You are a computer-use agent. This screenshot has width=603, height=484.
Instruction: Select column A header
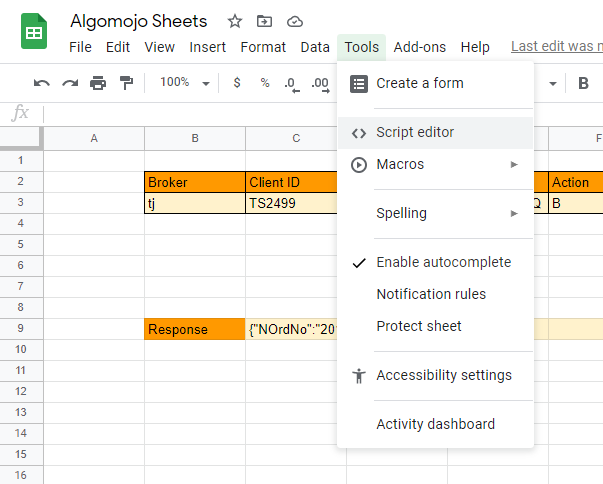tap(94, 138)
